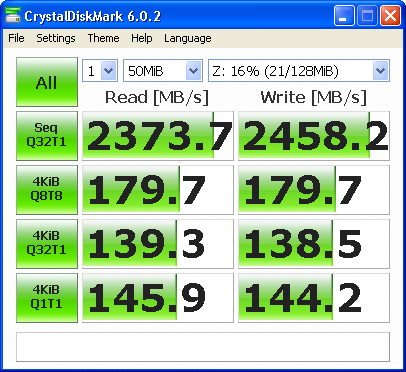Expand the test count dropdown showing 1
Screen dimensions: 406x372
(109, 71)
